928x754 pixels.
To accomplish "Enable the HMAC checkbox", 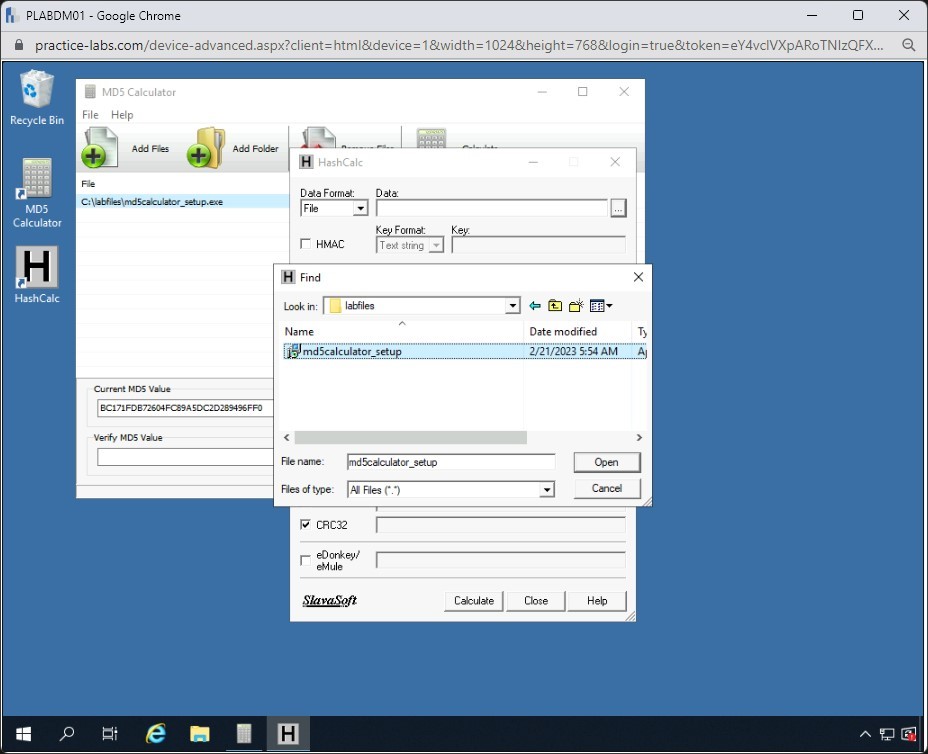I will pos(306,244).
